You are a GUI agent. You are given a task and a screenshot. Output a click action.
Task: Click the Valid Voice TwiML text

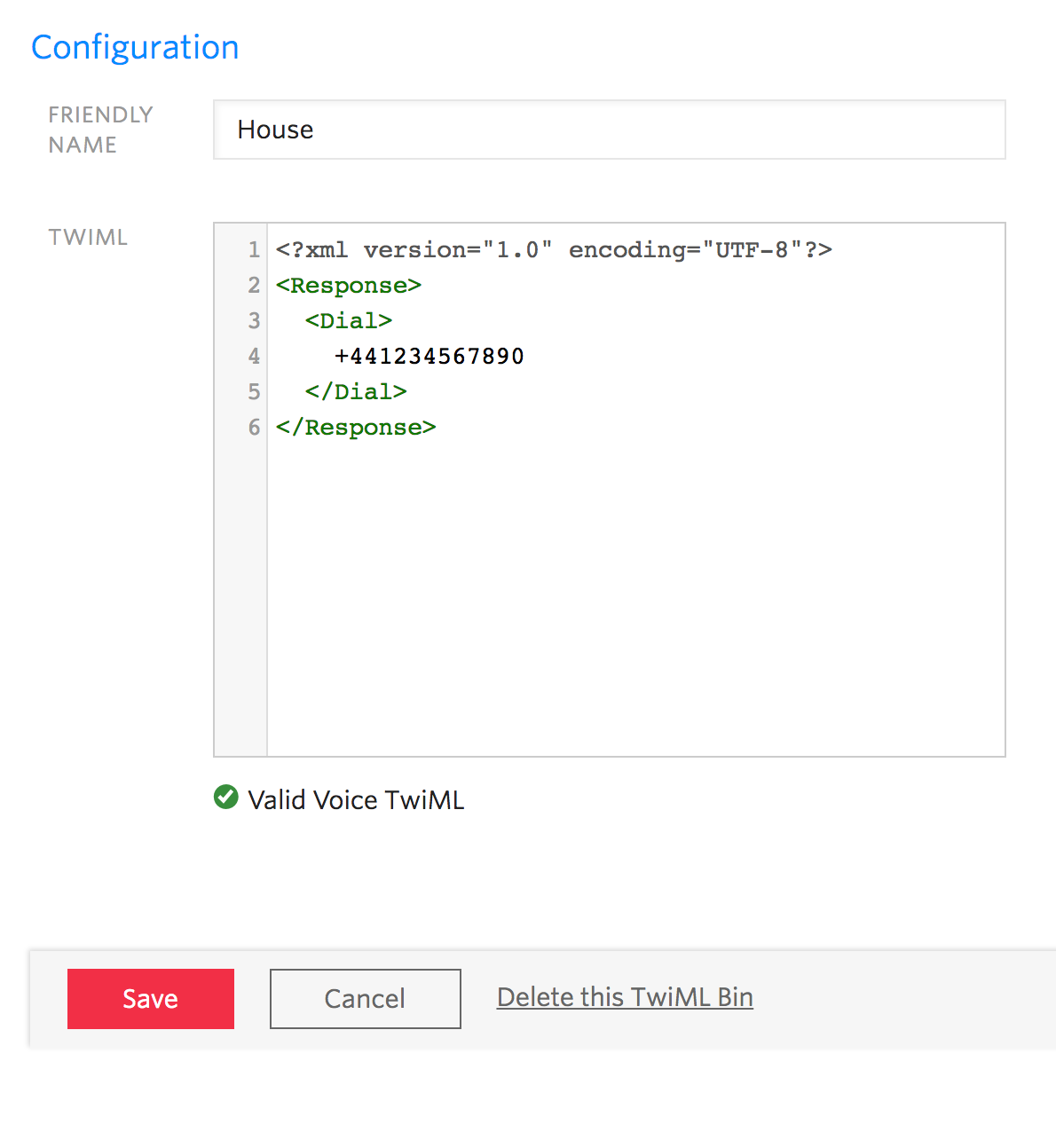356,800
